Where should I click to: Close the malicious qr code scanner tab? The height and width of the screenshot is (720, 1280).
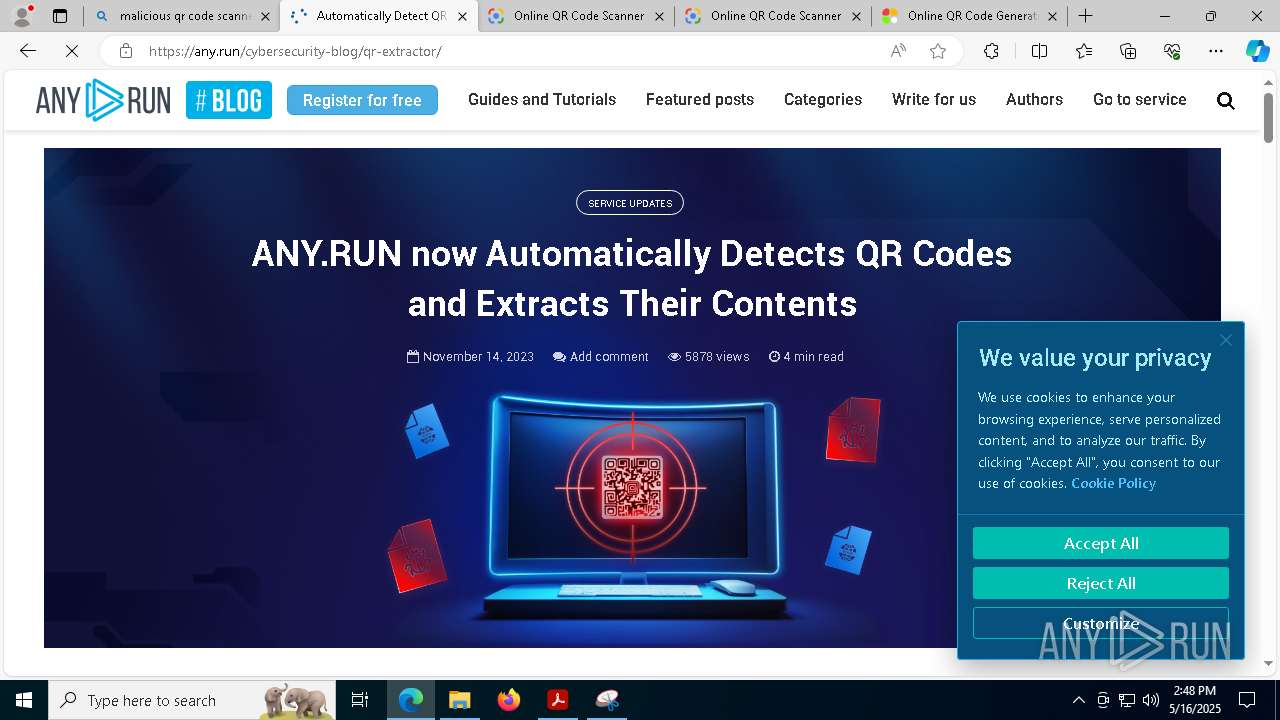(265, 16)
